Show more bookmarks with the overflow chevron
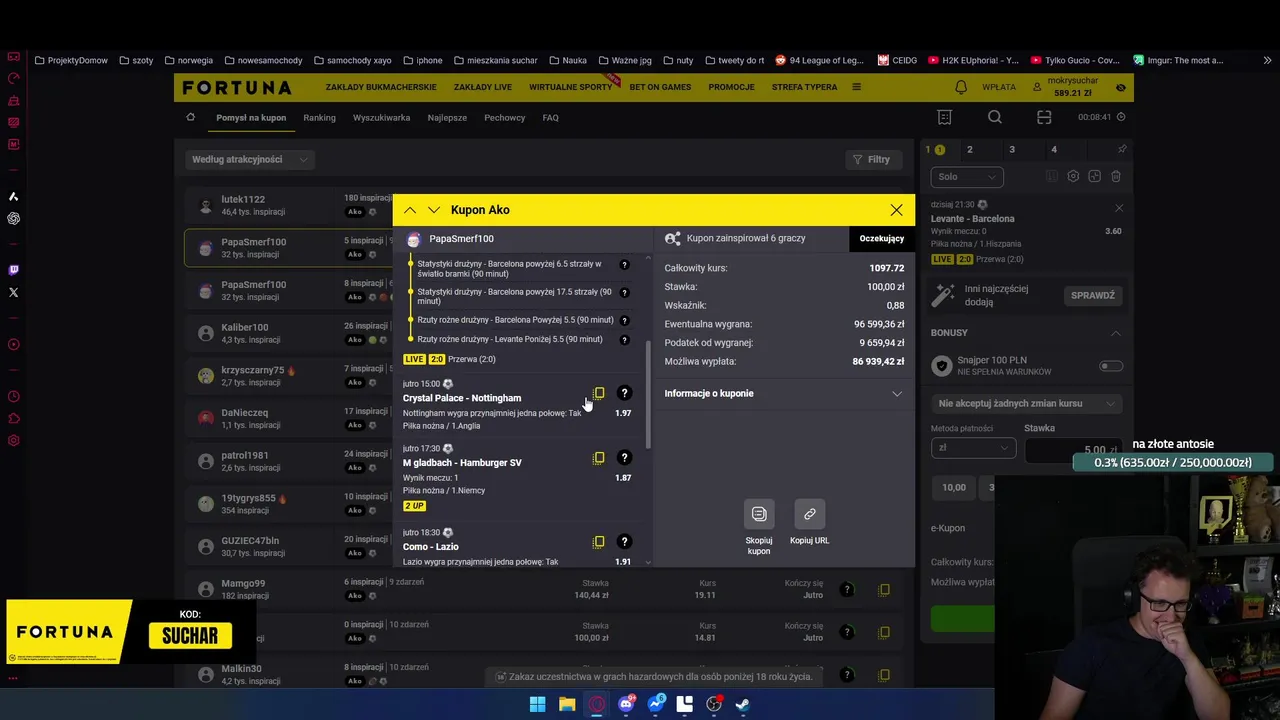 (1268, 60)
